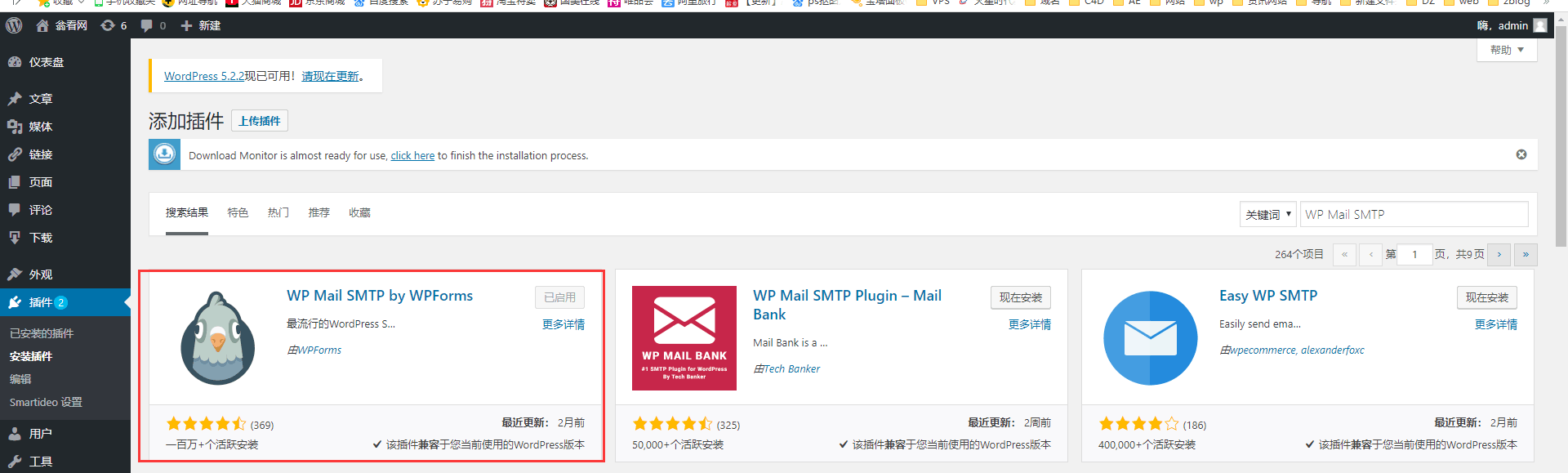Image resolution: width=1568 pixels, height=473 pixels.
Task: Open the 关键词 search type dropdown
Action: [1268, 214]
